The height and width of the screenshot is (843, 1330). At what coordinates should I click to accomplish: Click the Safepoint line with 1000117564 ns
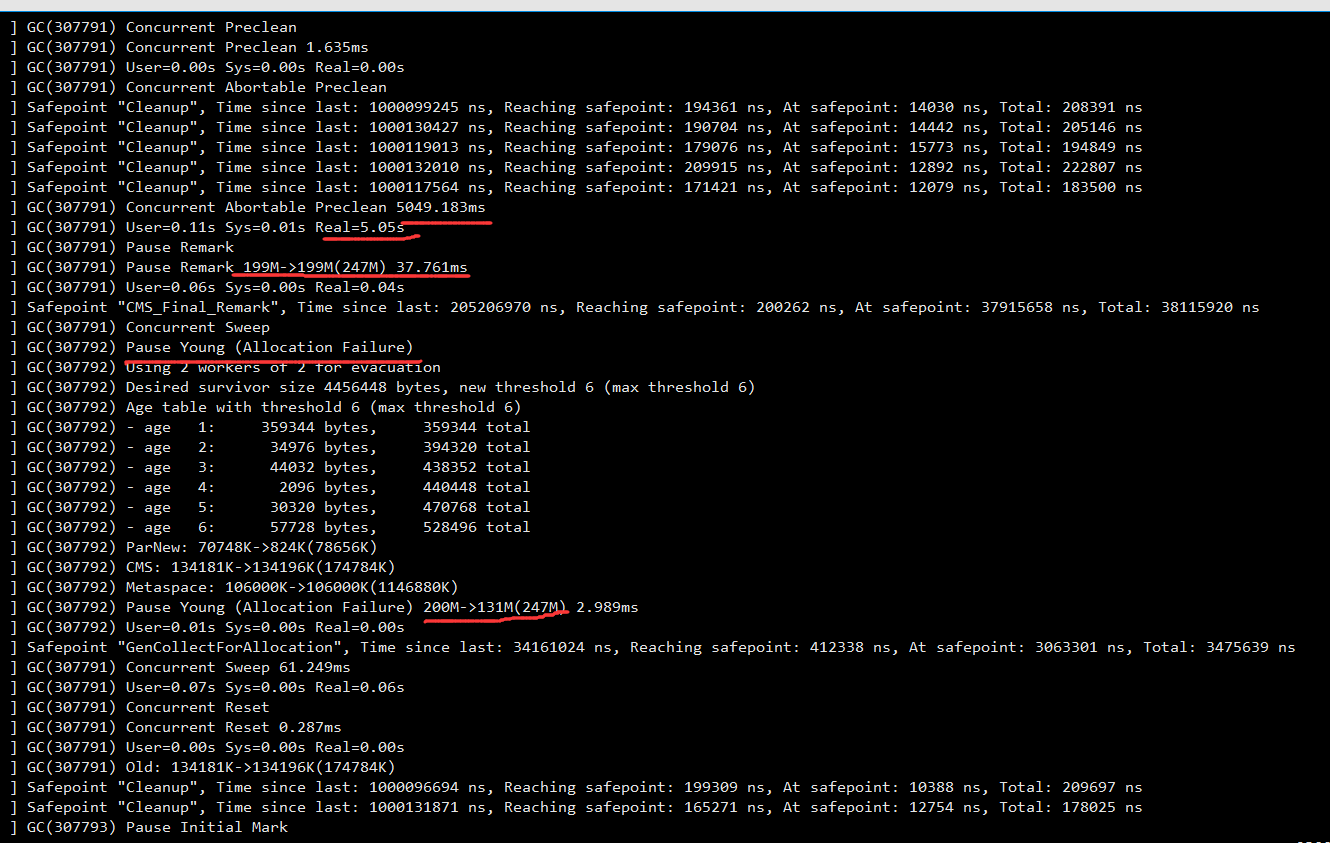tap(576, 187)
